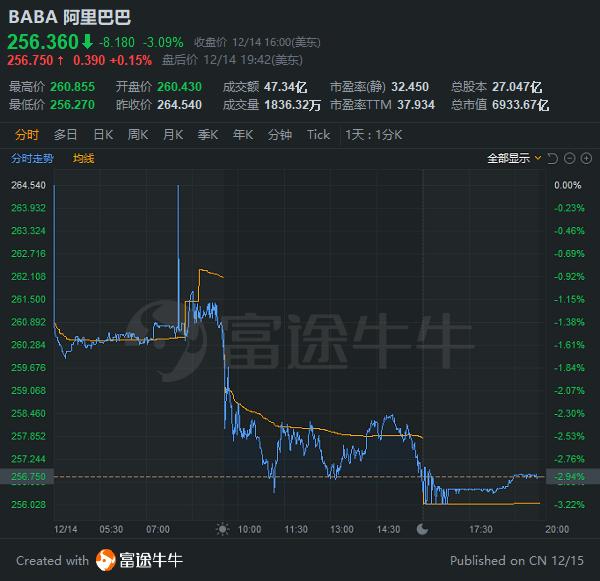
Task: Switch to the 月K tab
Action: [173, 135]
